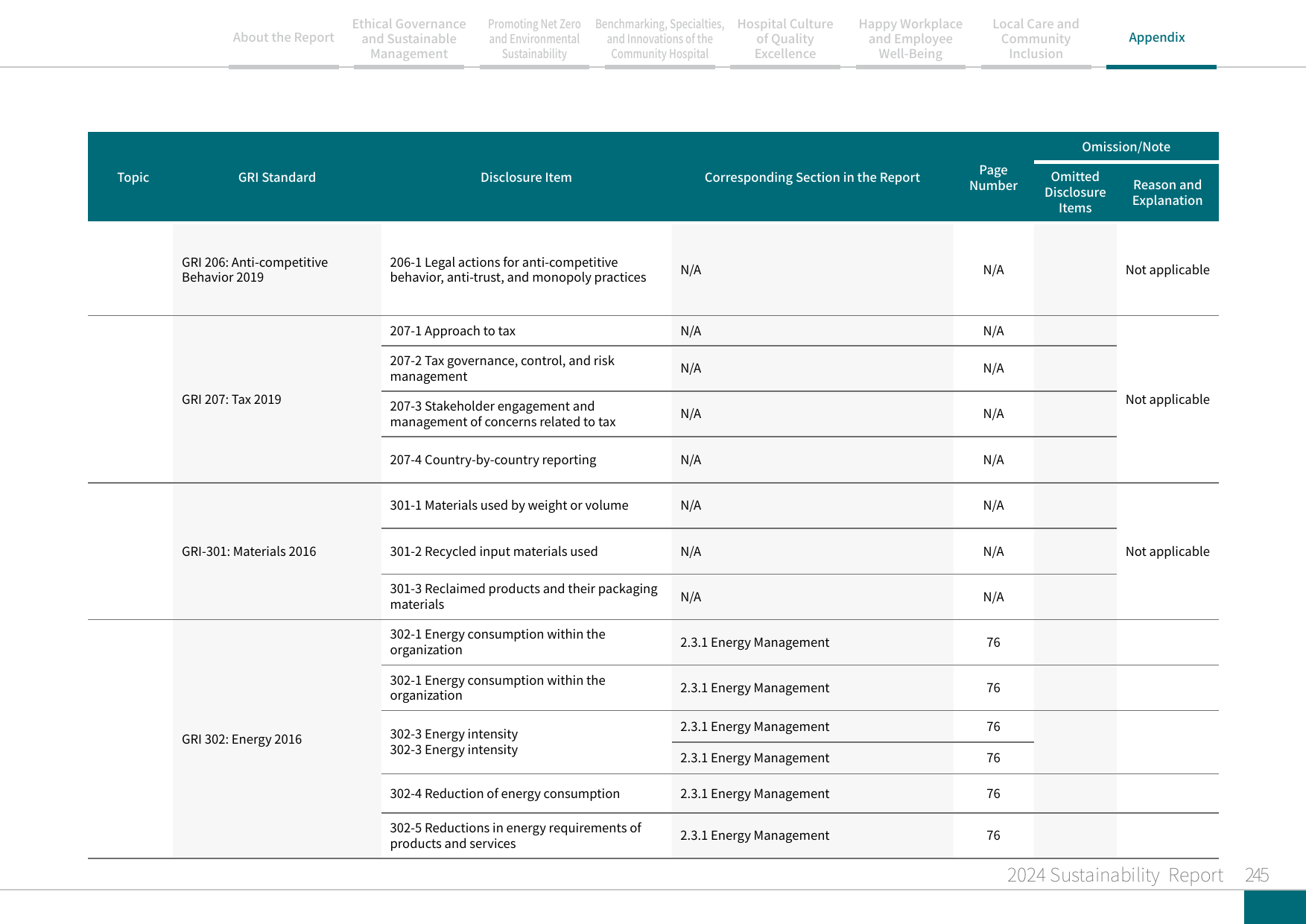The height and width of the screenshot is (924, 1306).
Task: Click N/A page number for 301-3
Action: click(x=993, y=597)
